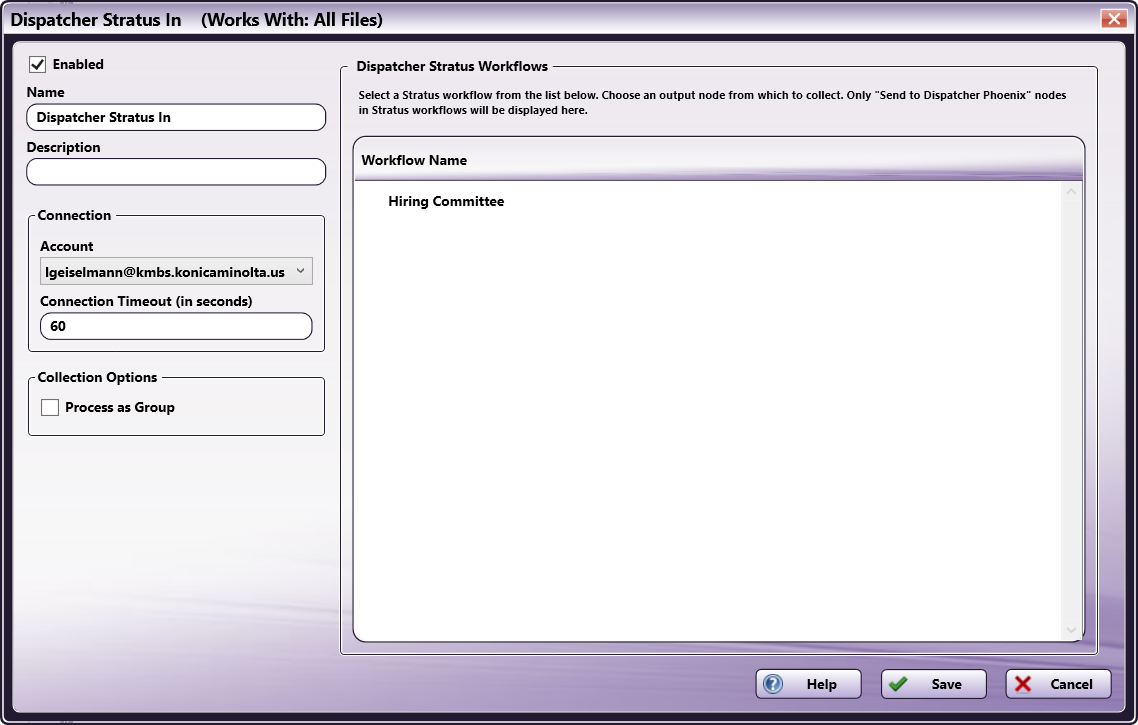
Task: Click the empty Description field
Action: tap(176, 172)
